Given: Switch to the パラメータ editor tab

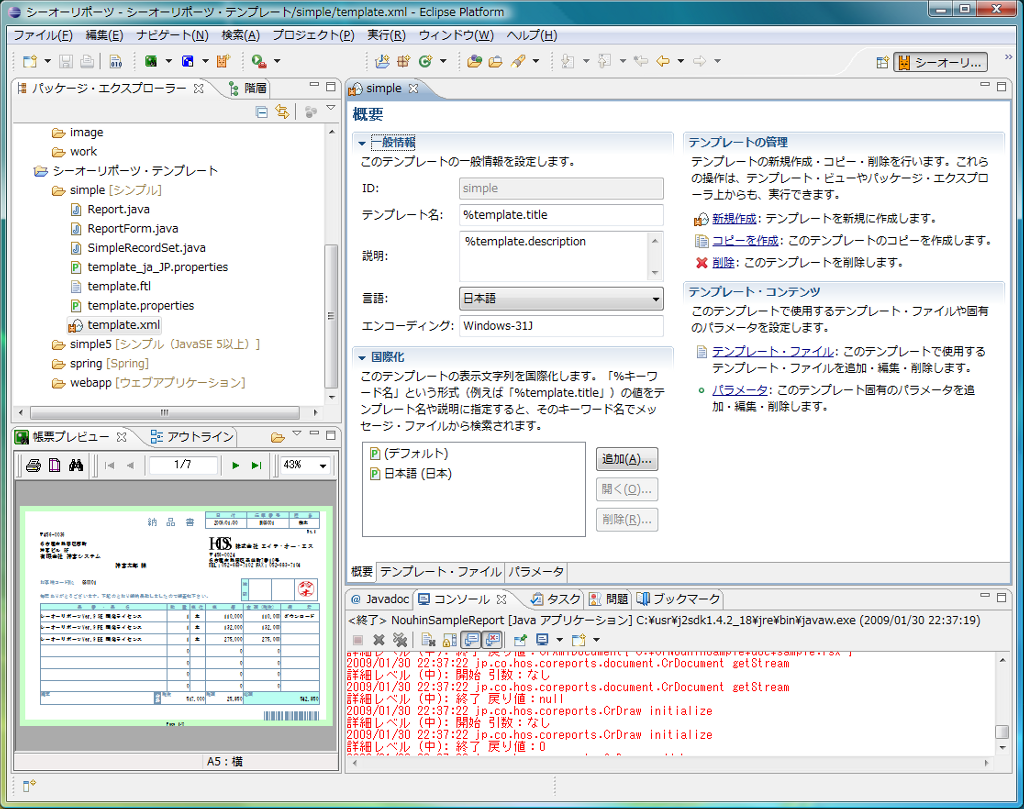Looking at the screenshot, I should tap(536, 572).
